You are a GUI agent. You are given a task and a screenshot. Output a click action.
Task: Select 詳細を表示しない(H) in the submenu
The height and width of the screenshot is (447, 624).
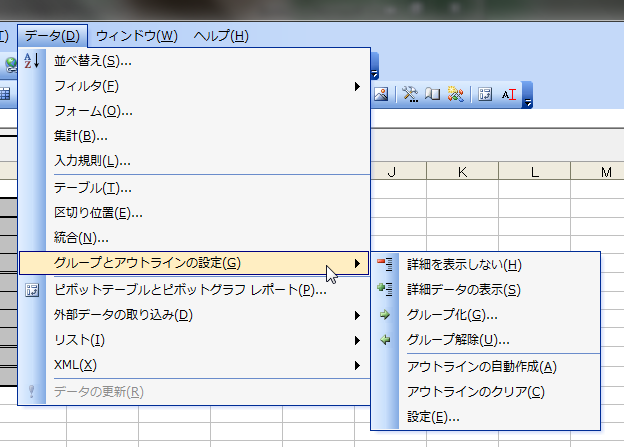[x=486, y=265]
